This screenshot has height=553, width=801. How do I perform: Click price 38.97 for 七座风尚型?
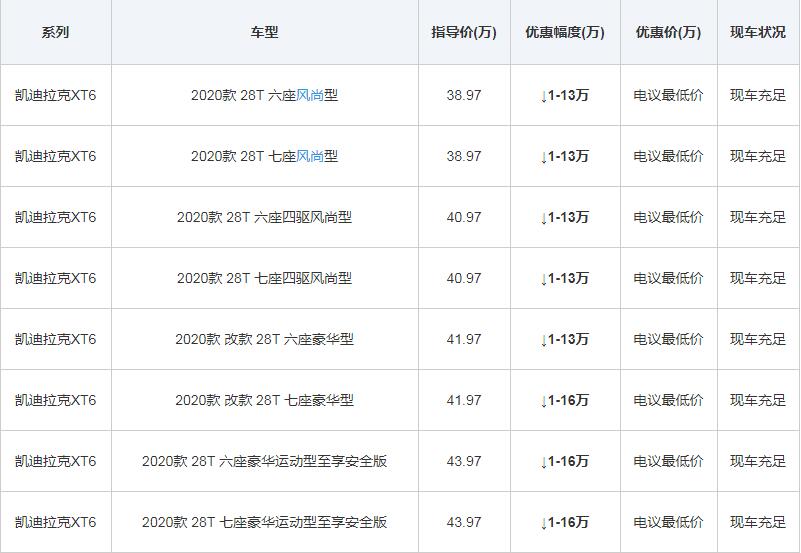click(464, 156)
